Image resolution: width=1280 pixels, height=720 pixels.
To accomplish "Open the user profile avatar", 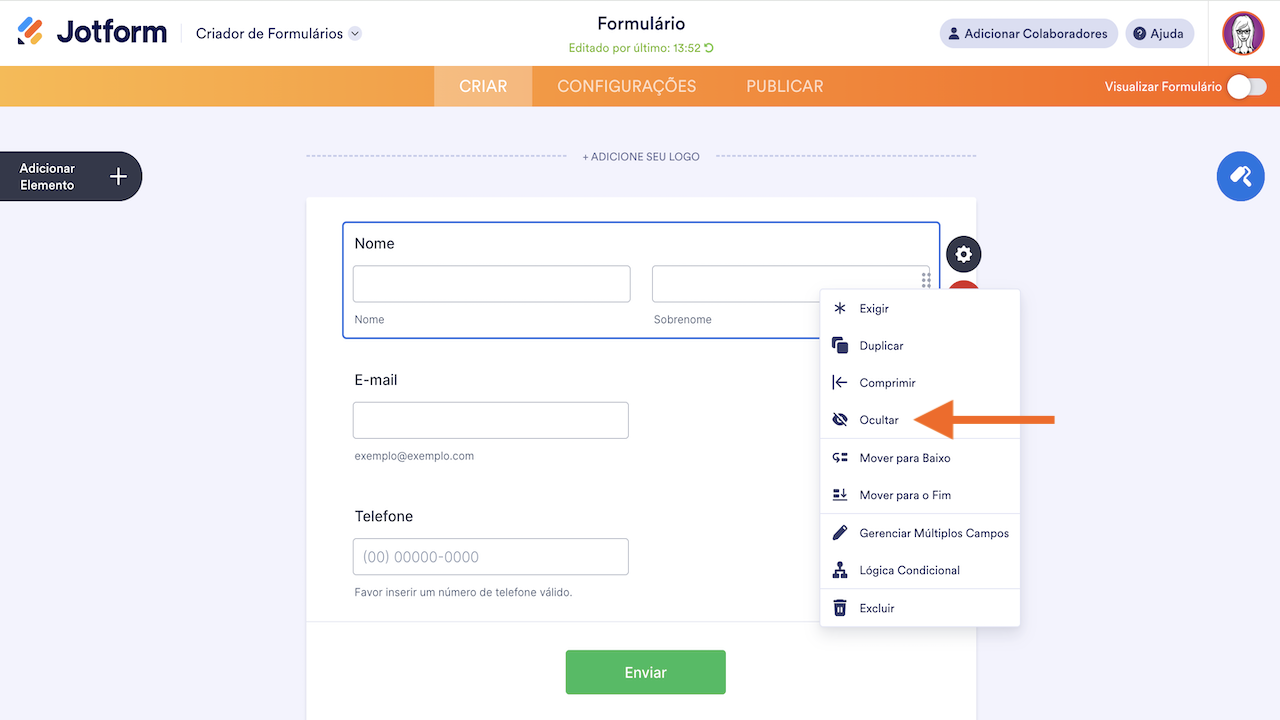I will point(1243,33).
